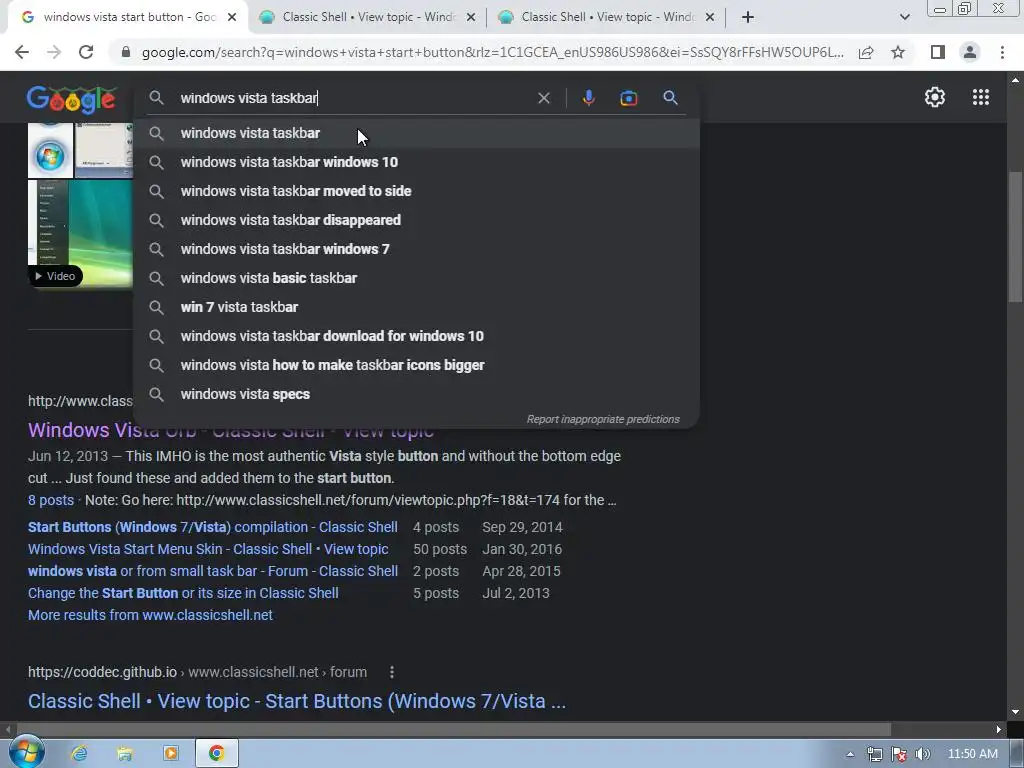This screenshot has height=768, width=1024.
Task: Close the 'windows vista start button' tab
Action: click(x=232, y=18)
